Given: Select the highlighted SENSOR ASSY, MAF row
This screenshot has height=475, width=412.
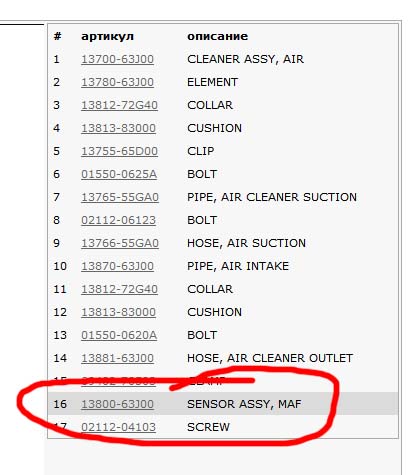Looking at the screenshot, I should tap(223, 404).
